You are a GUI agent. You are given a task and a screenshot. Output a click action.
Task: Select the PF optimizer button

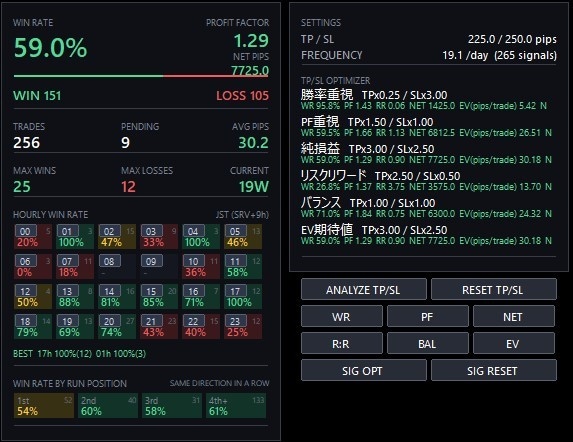coord(428,317)
